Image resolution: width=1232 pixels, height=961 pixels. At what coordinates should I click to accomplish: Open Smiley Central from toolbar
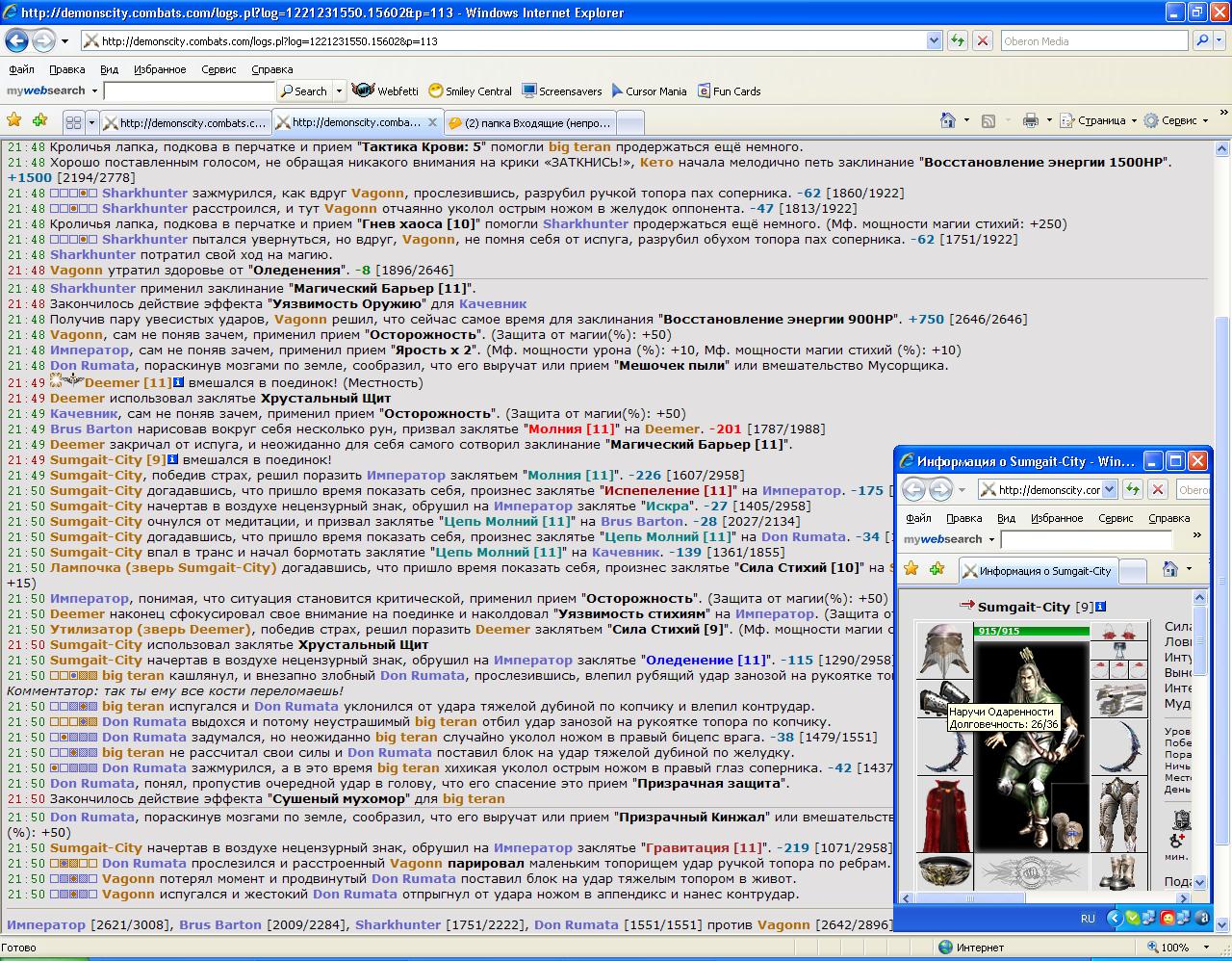[470, 91]
